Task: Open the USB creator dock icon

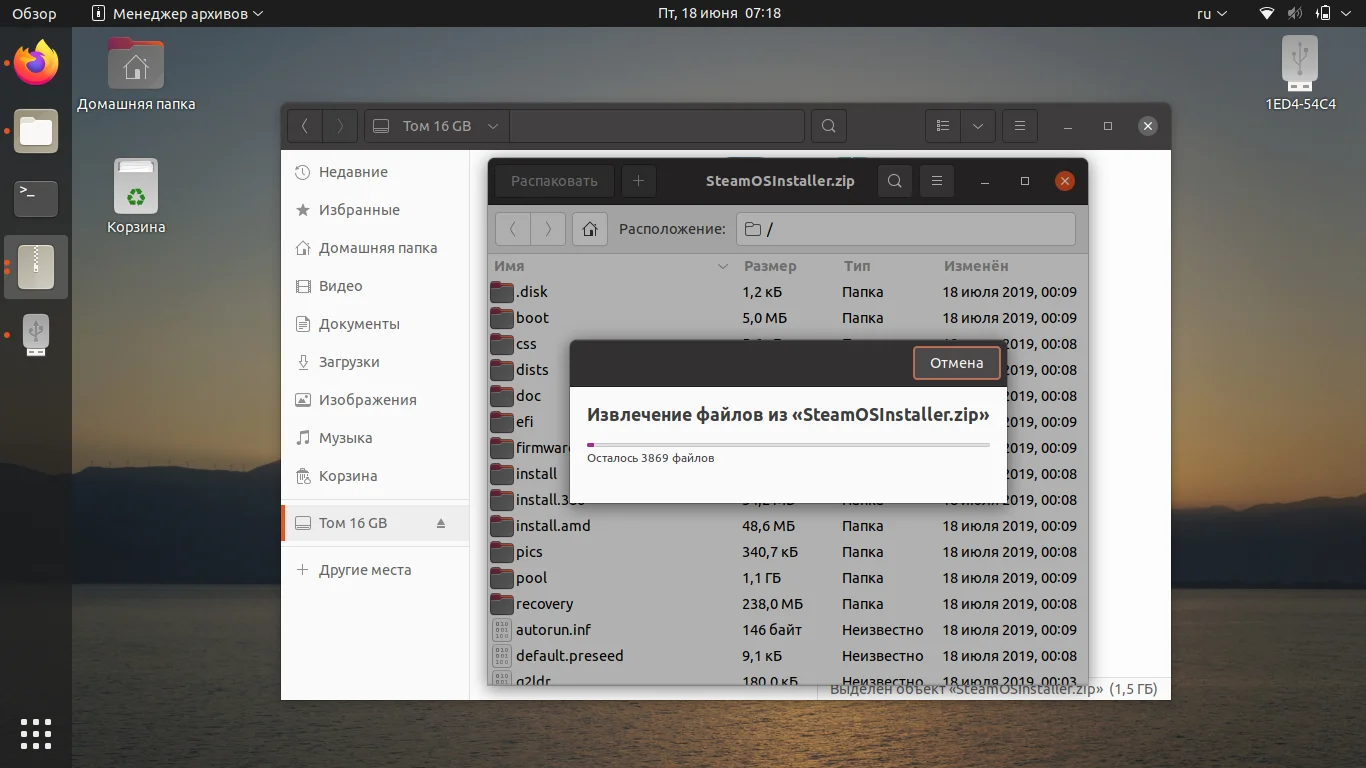Action: click(36, 335)
